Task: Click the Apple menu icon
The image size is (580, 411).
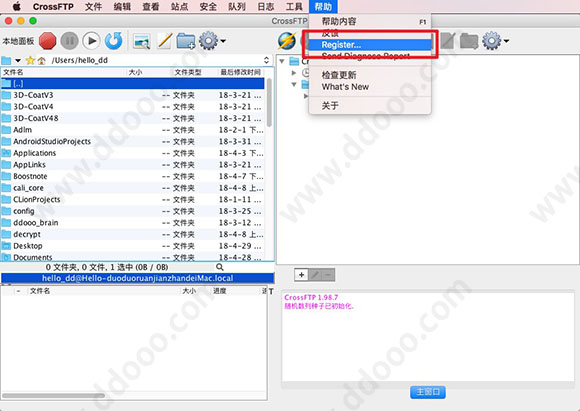Action: (x=17, y=6)
